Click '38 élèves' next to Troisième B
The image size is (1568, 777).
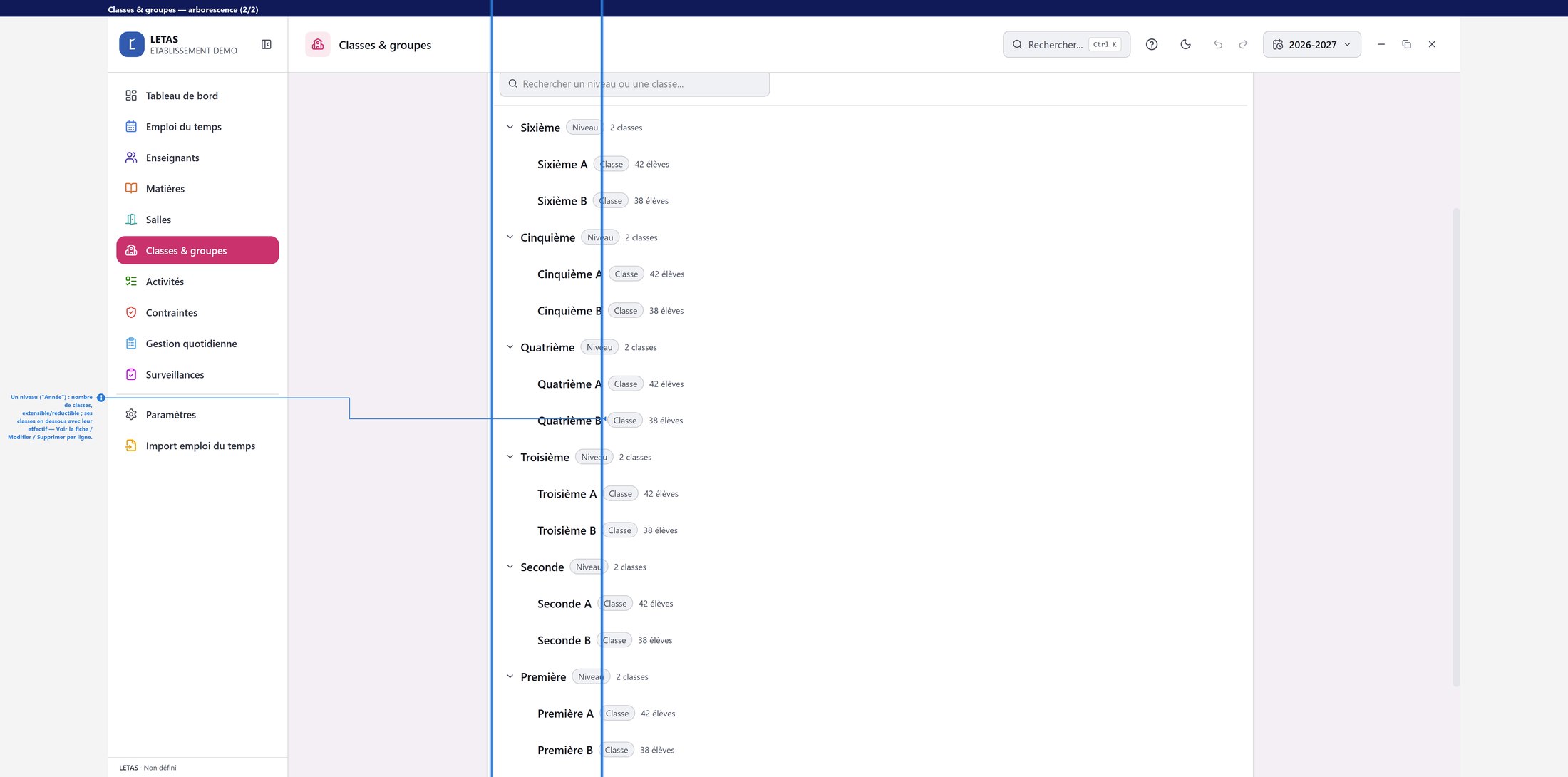[x=661, y=530]
